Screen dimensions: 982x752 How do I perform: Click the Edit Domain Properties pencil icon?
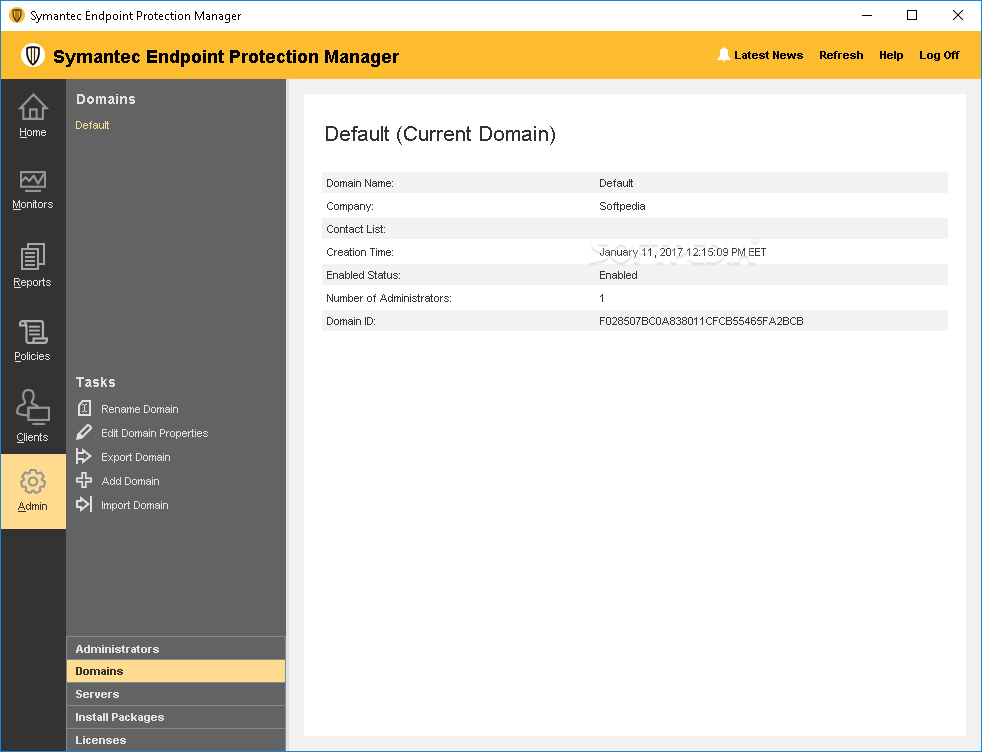coord(84,433)
